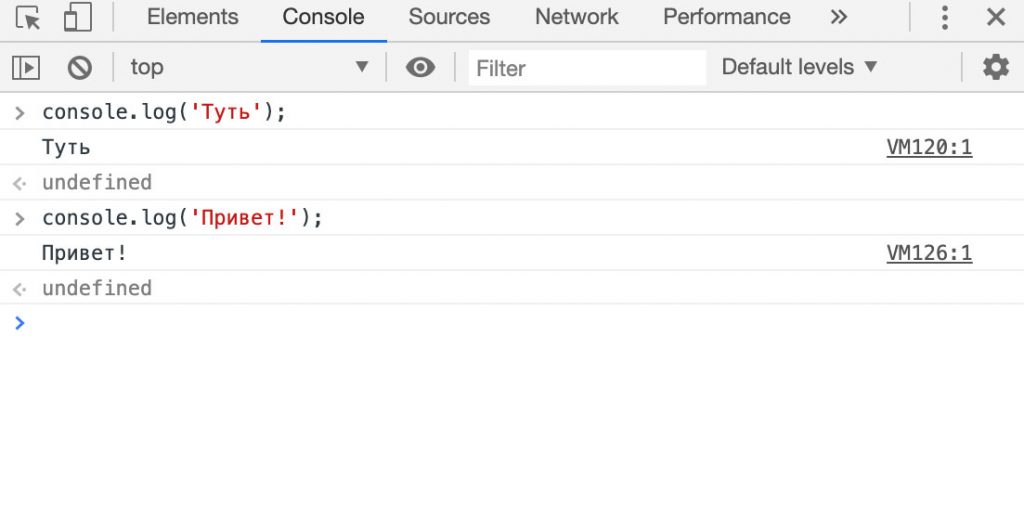Click the empty console prompt line

click(500, 323)
